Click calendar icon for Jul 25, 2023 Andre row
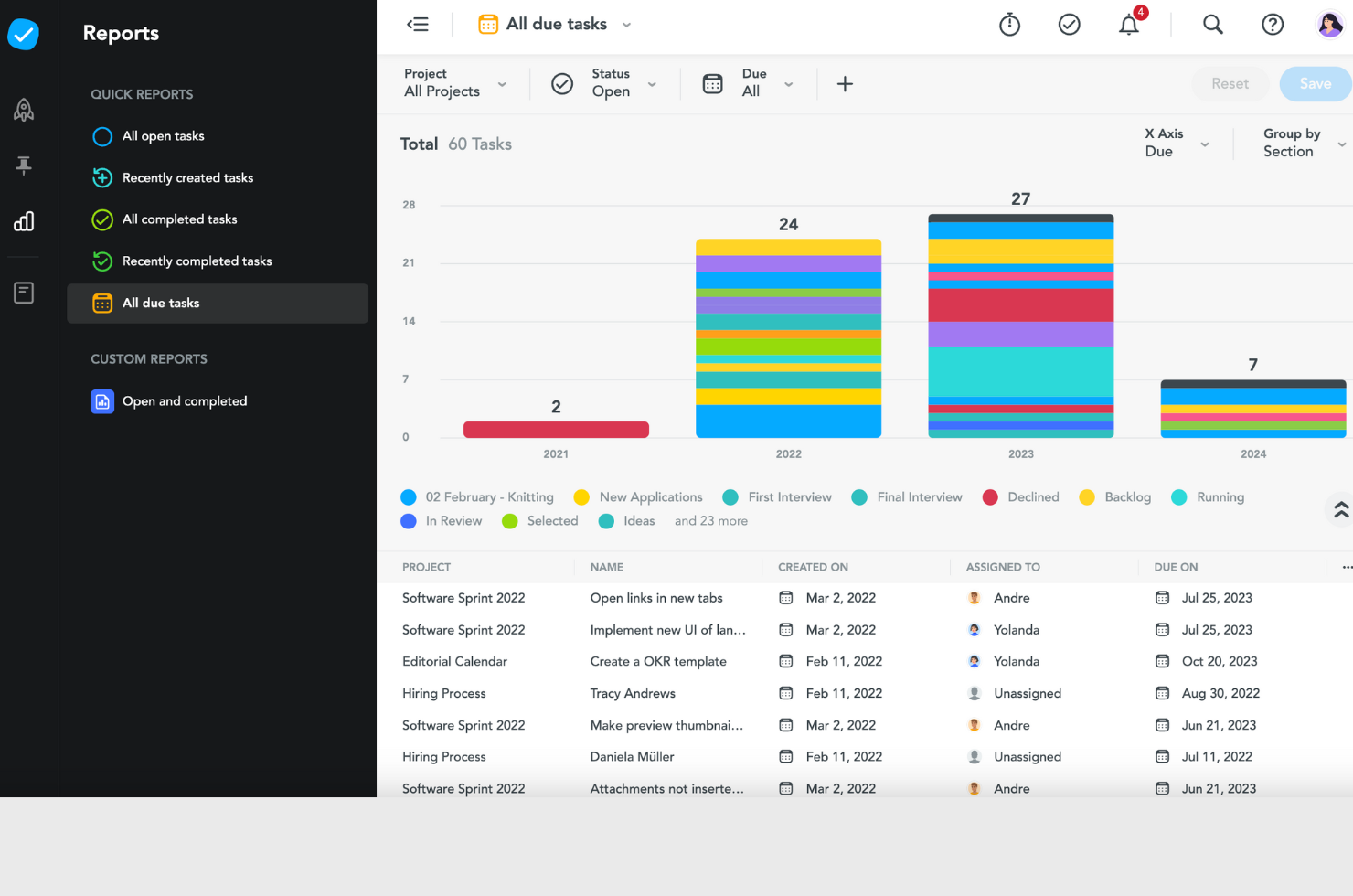Image resolution: width=1353 pixels, height=896 pixels. (x=1162, y=598)
